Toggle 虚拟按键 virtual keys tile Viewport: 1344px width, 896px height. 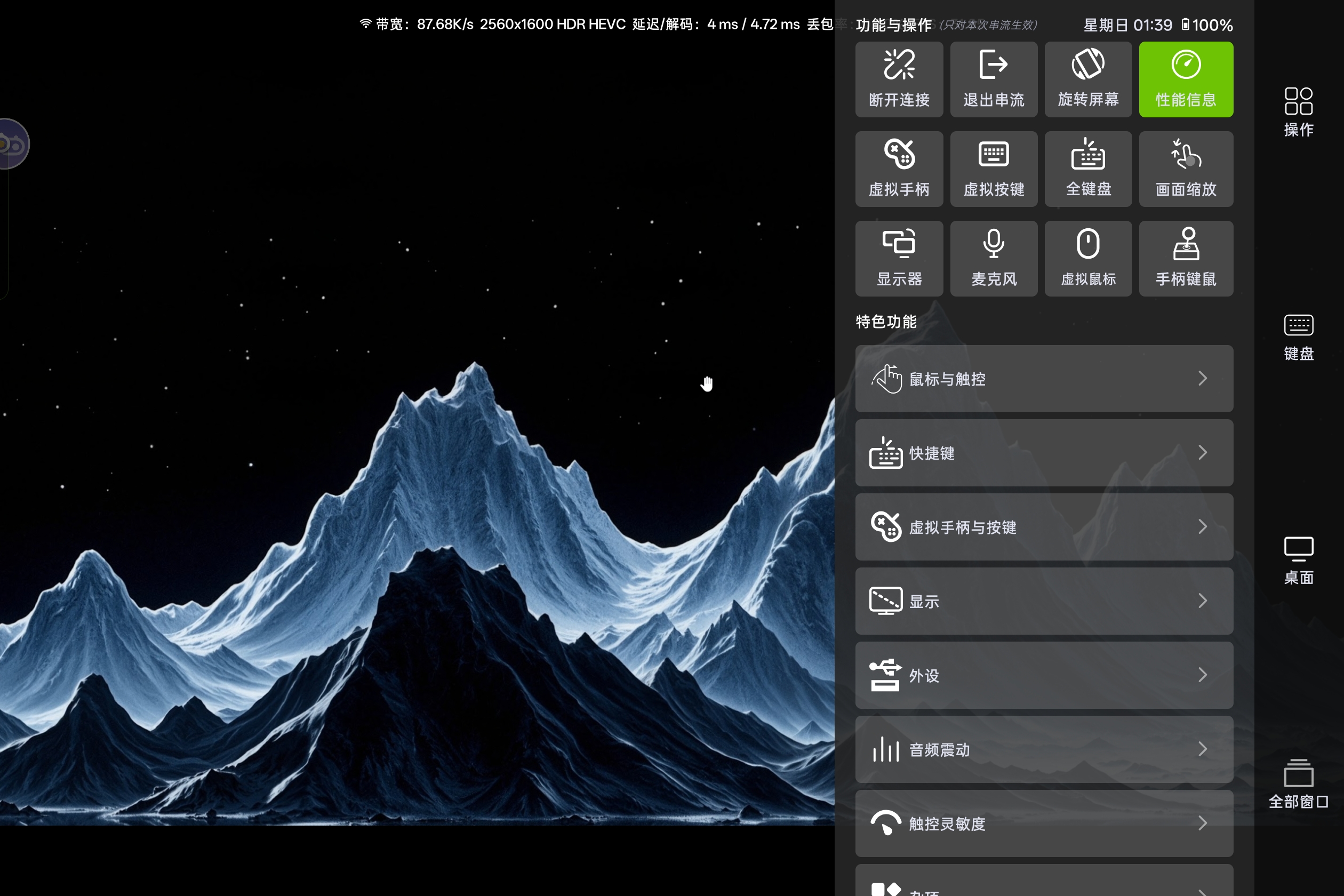pos(994,169)
